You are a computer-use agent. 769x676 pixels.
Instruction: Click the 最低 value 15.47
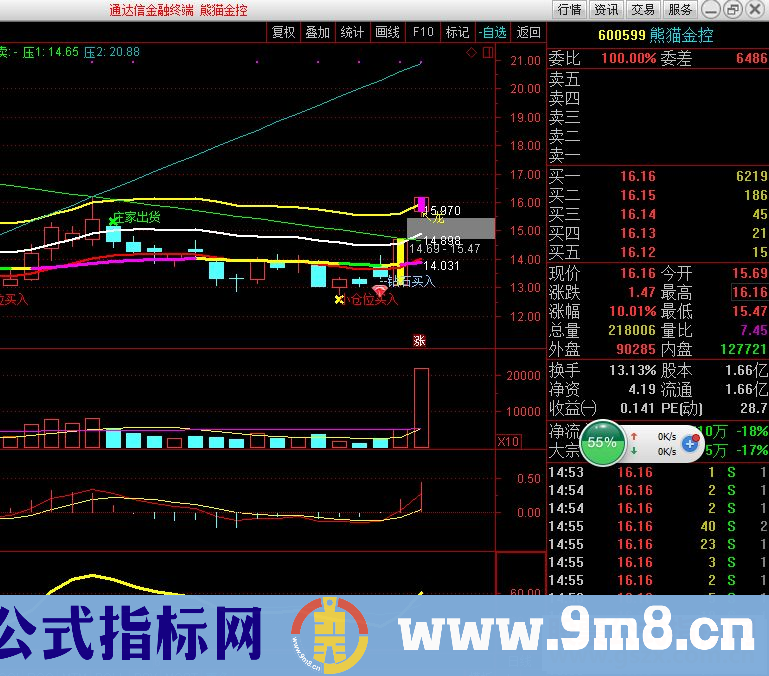750,311
